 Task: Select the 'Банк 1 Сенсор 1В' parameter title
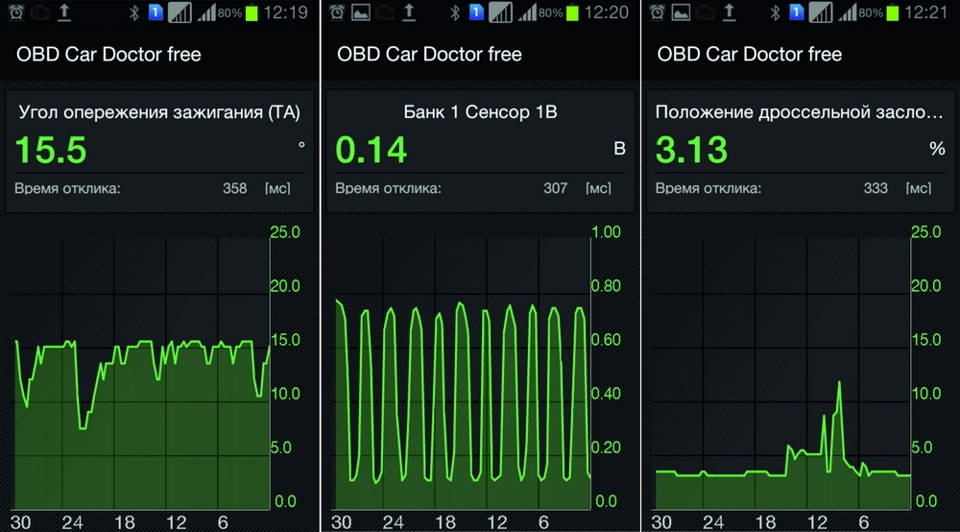(x=480, y=112)
